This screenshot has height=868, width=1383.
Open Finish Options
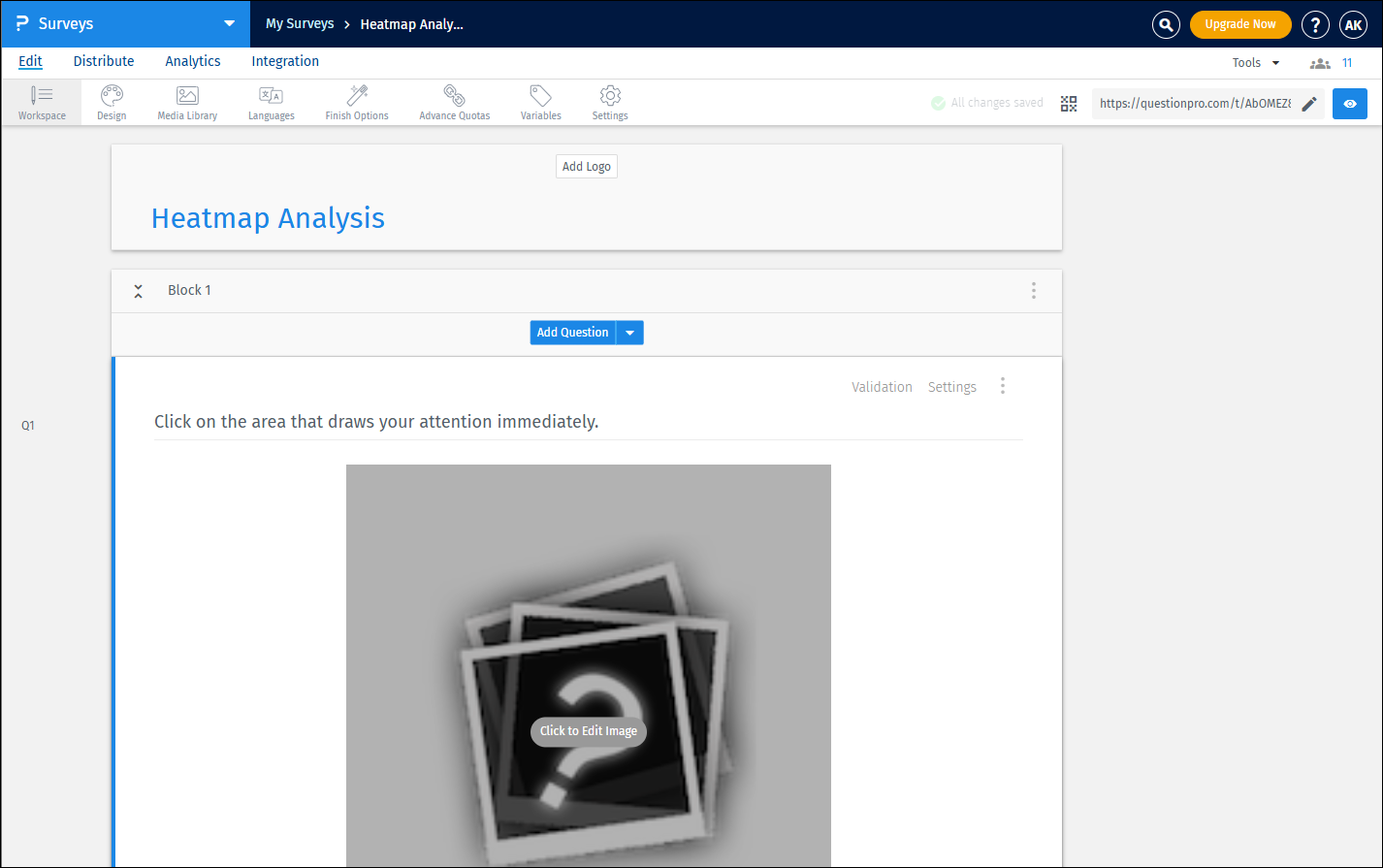pyautogui.click(x=356, y=102)
